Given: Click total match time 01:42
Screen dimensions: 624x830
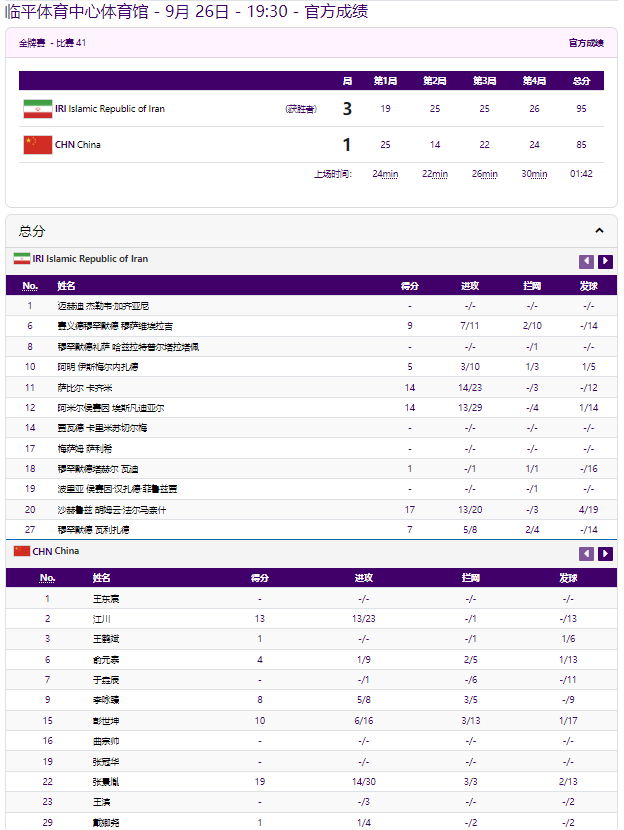Looking at the screenshot, I should point(581,174).
